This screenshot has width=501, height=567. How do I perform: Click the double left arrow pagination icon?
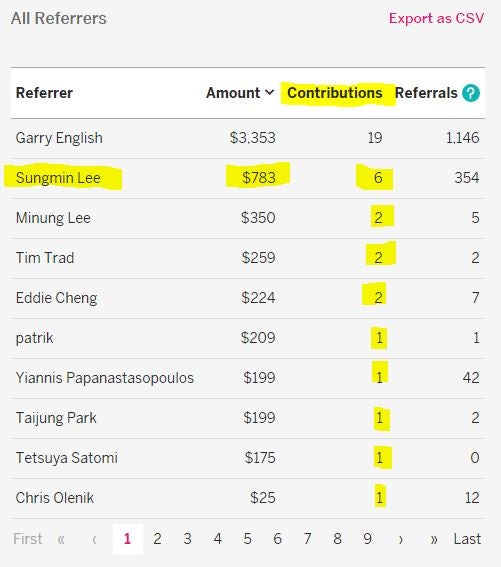coord(61,540)
